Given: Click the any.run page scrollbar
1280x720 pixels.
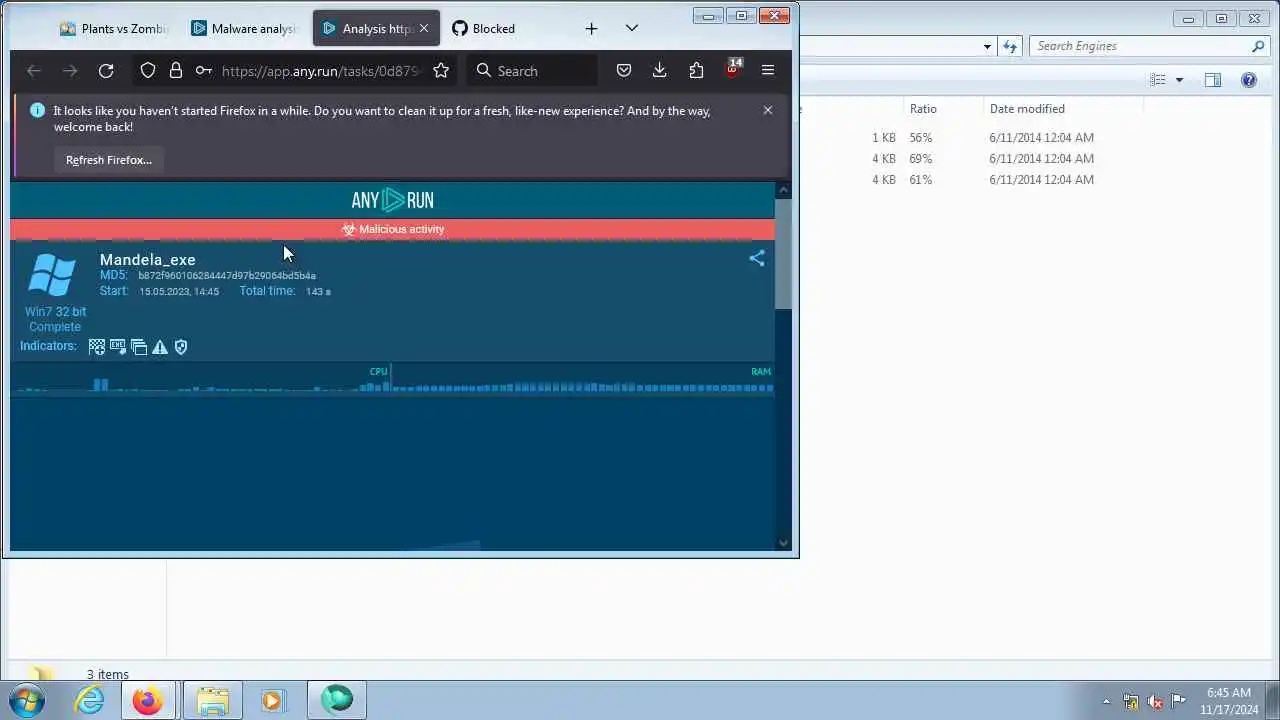Looking at the screenshot, I should pos(784,254).
